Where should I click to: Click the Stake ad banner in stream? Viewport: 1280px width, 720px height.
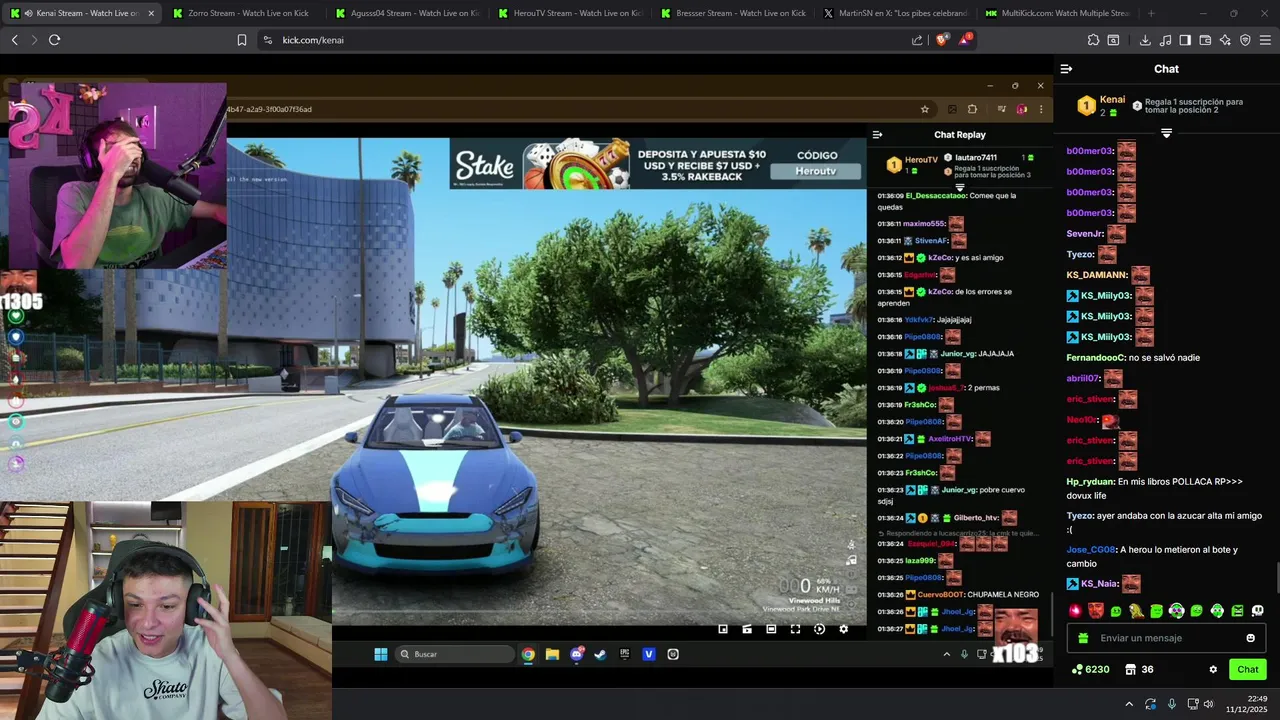point(657,164)
